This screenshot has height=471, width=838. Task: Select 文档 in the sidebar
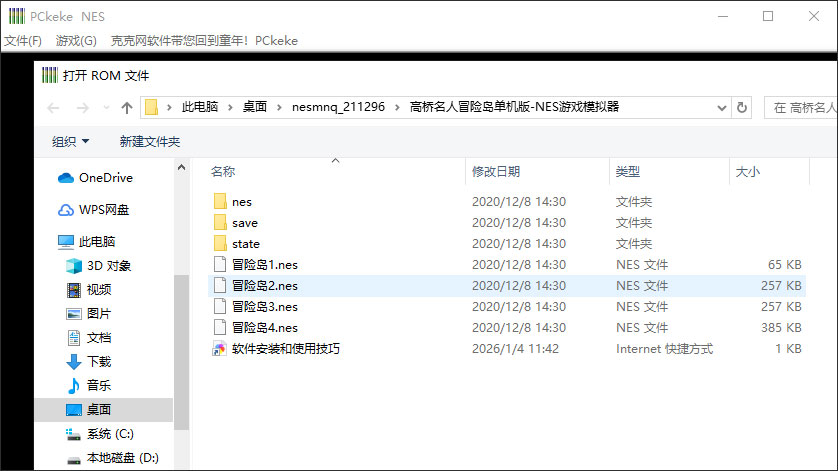coord(99,338)
